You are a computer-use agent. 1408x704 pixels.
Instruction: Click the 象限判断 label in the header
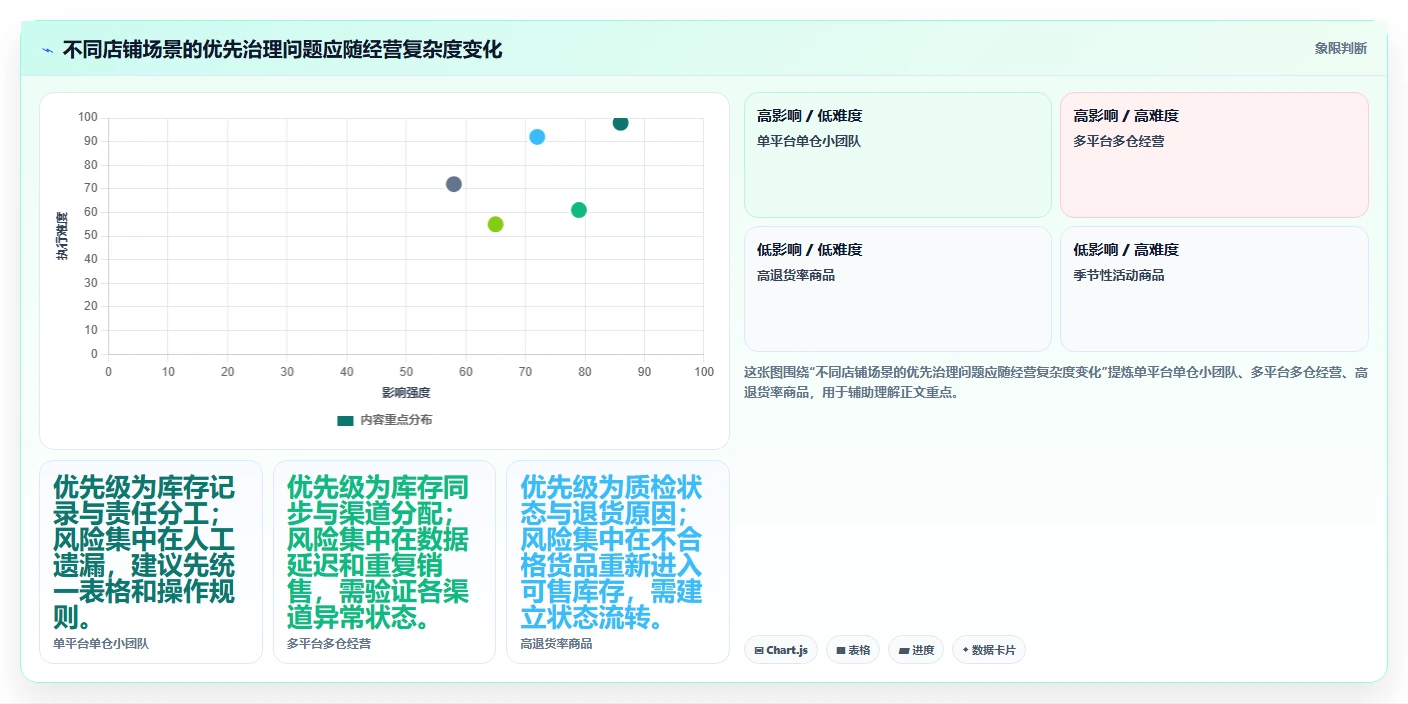(1341, 48)
